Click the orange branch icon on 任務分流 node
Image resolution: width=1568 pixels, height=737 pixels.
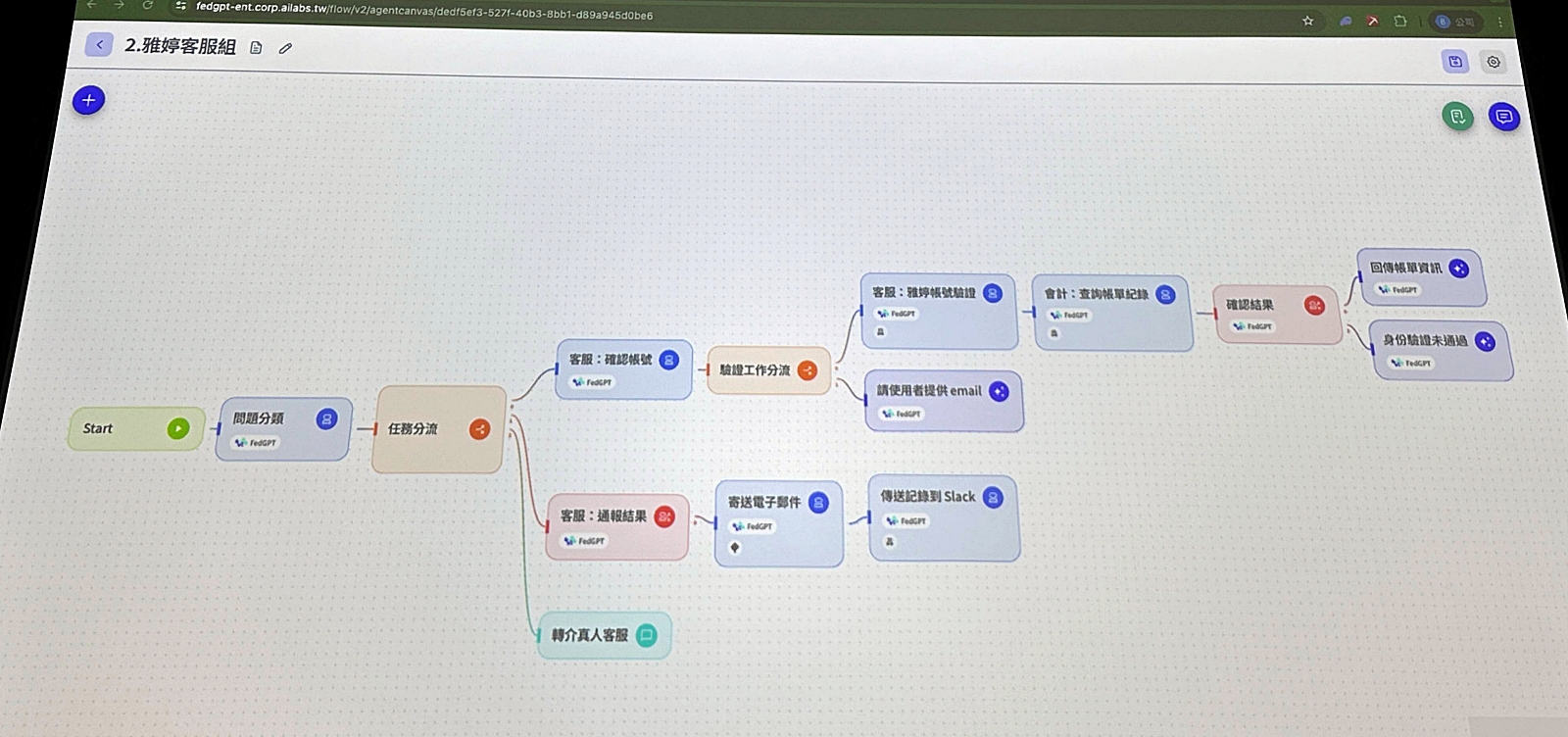coord(479,429)
